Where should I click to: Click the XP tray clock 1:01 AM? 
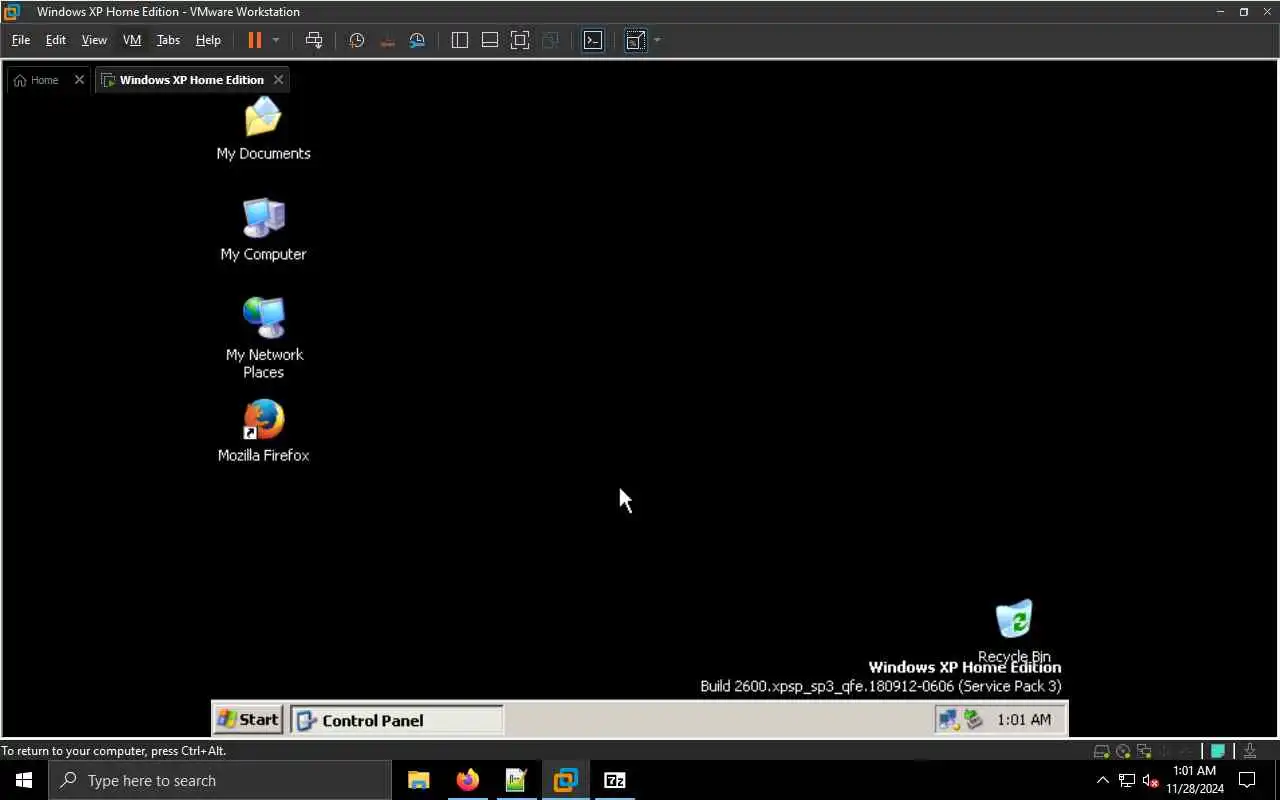pyautogui.click(x=1024, y=720)
